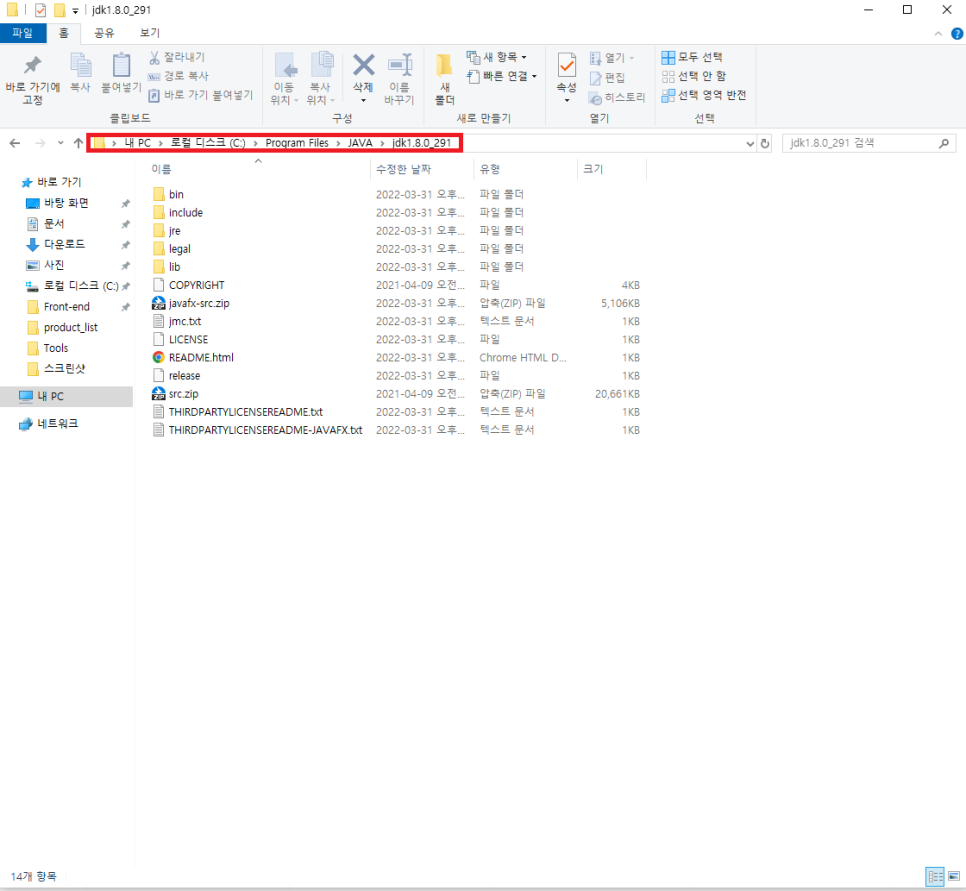Sort by Date modified (수정한 날짜) header
This screenshot has height=891, width=966.
pyautogui.click(x=404, y=169)
